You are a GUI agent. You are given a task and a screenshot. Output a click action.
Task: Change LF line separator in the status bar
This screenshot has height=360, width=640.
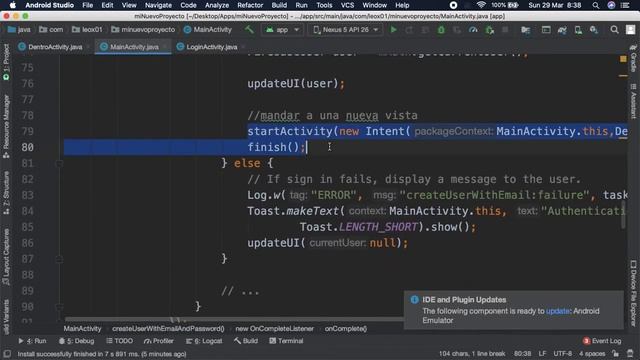tap(542, 353)
